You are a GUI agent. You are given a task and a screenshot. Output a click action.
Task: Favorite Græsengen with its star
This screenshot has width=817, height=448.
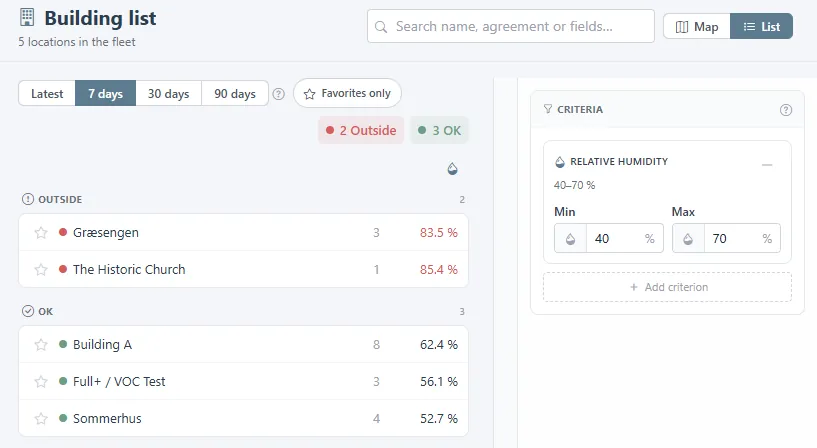(41, 232)
